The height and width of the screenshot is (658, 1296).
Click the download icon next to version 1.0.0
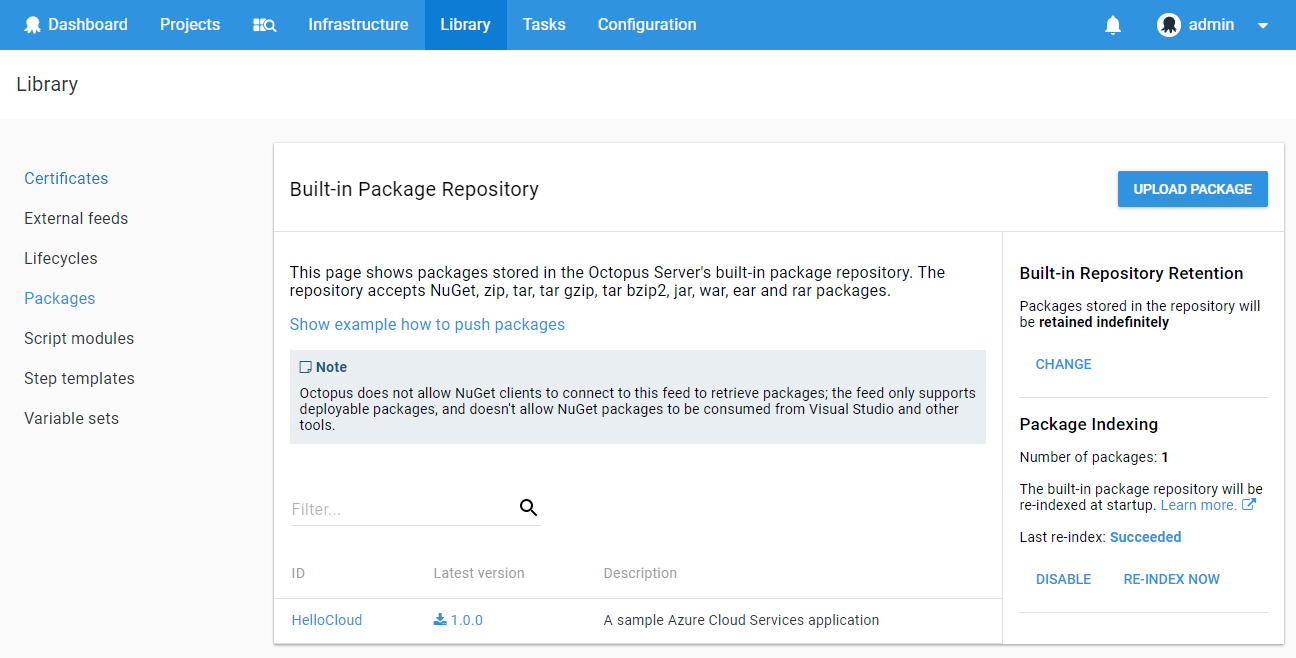coord(438,619)
